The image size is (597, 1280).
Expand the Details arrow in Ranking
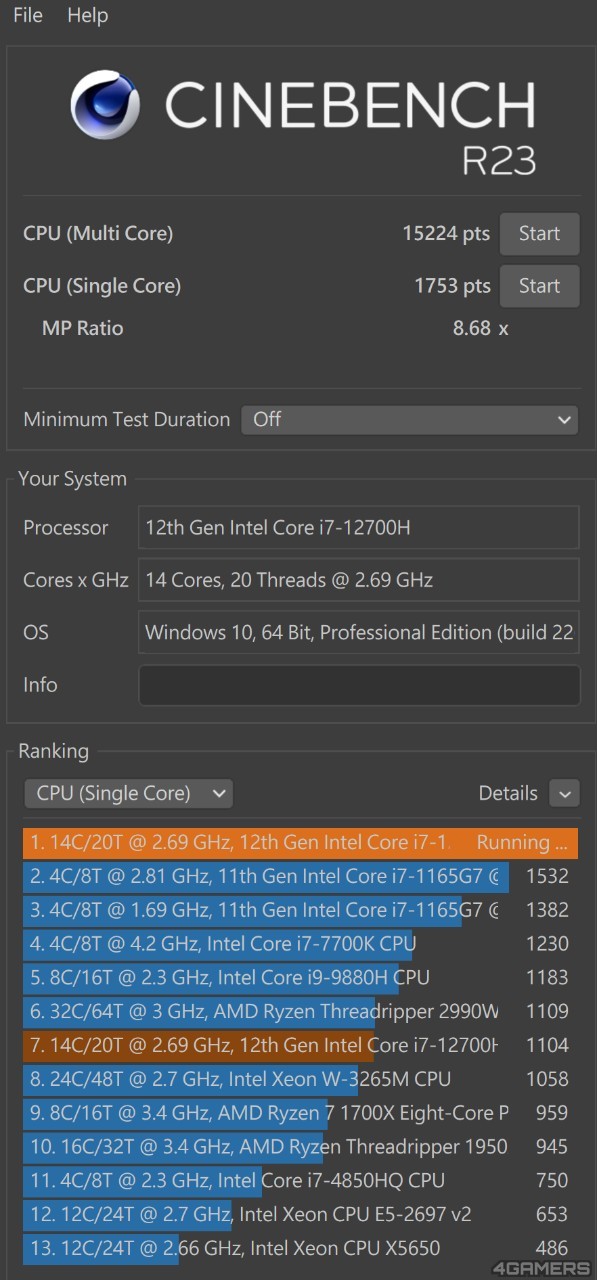point(564,794)
